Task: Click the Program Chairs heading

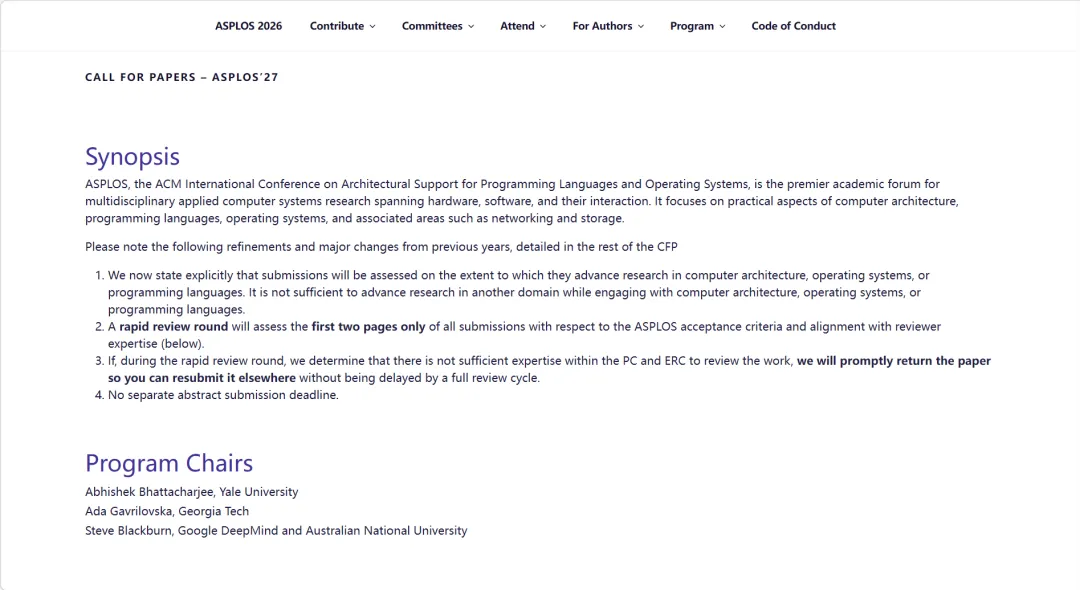Action: 169,464
